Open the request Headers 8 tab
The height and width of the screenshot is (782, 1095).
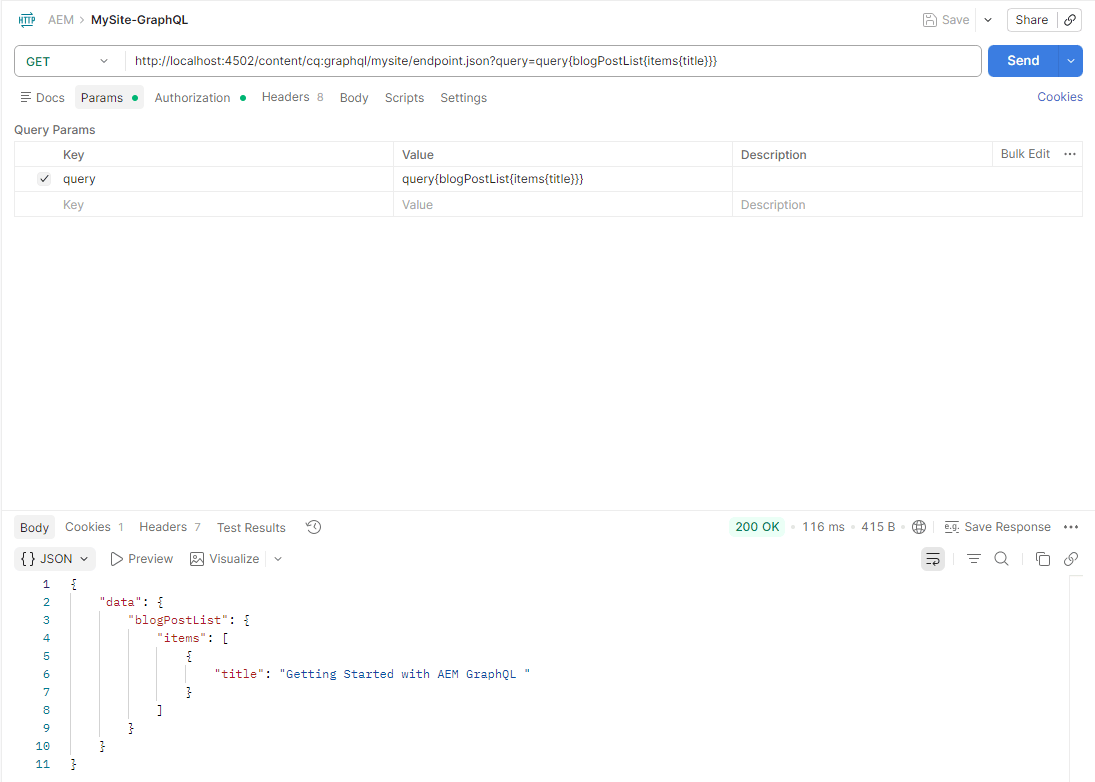(x=292, y=97)
